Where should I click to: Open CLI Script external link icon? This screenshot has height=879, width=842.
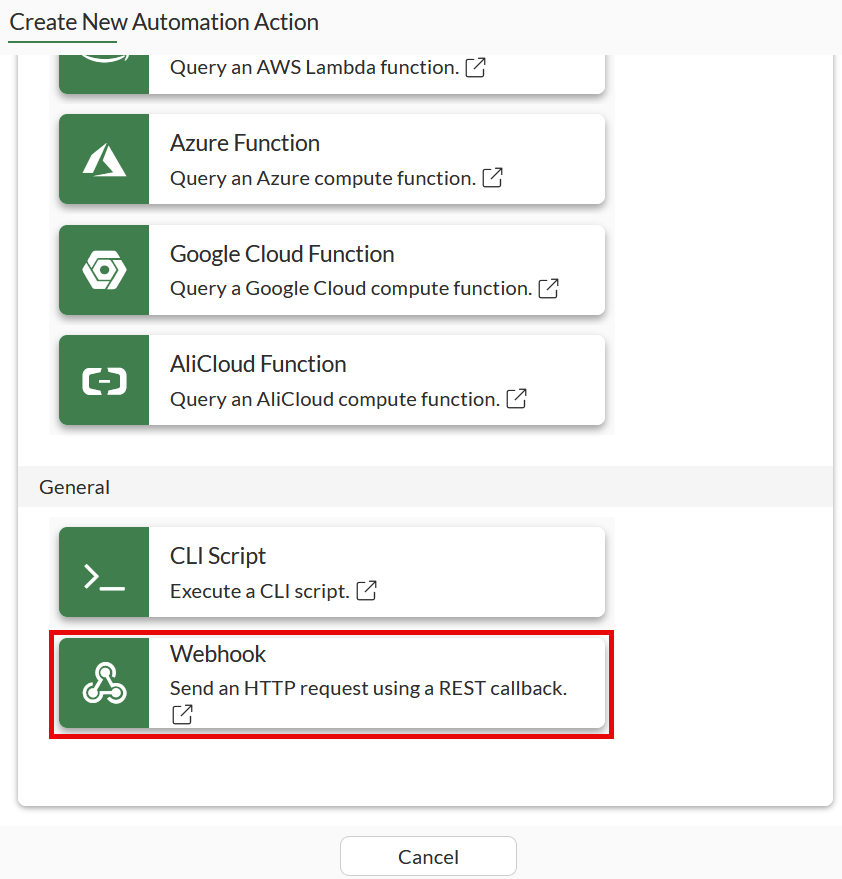click(x=368, y=590)
